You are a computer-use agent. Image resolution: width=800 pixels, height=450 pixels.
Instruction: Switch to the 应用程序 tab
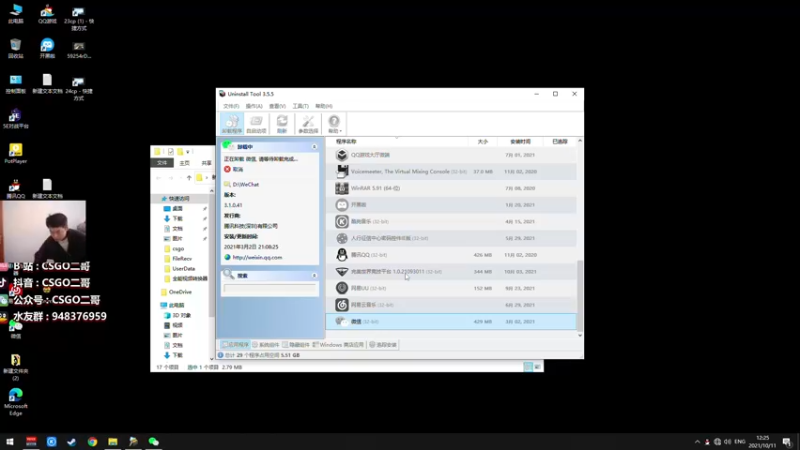[x=235, y=345]
